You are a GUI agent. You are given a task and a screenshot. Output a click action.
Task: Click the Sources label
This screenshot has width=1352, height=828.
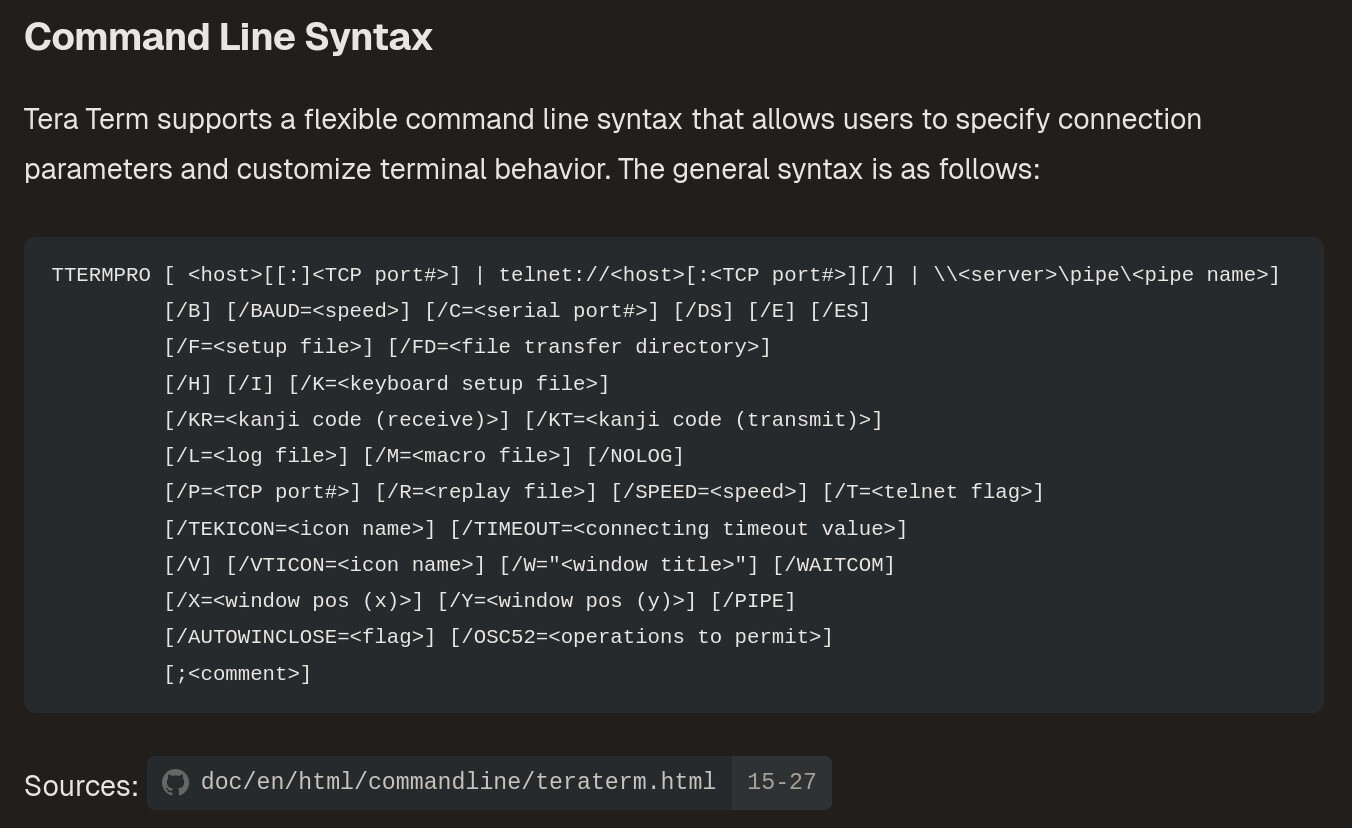point(81,786)
